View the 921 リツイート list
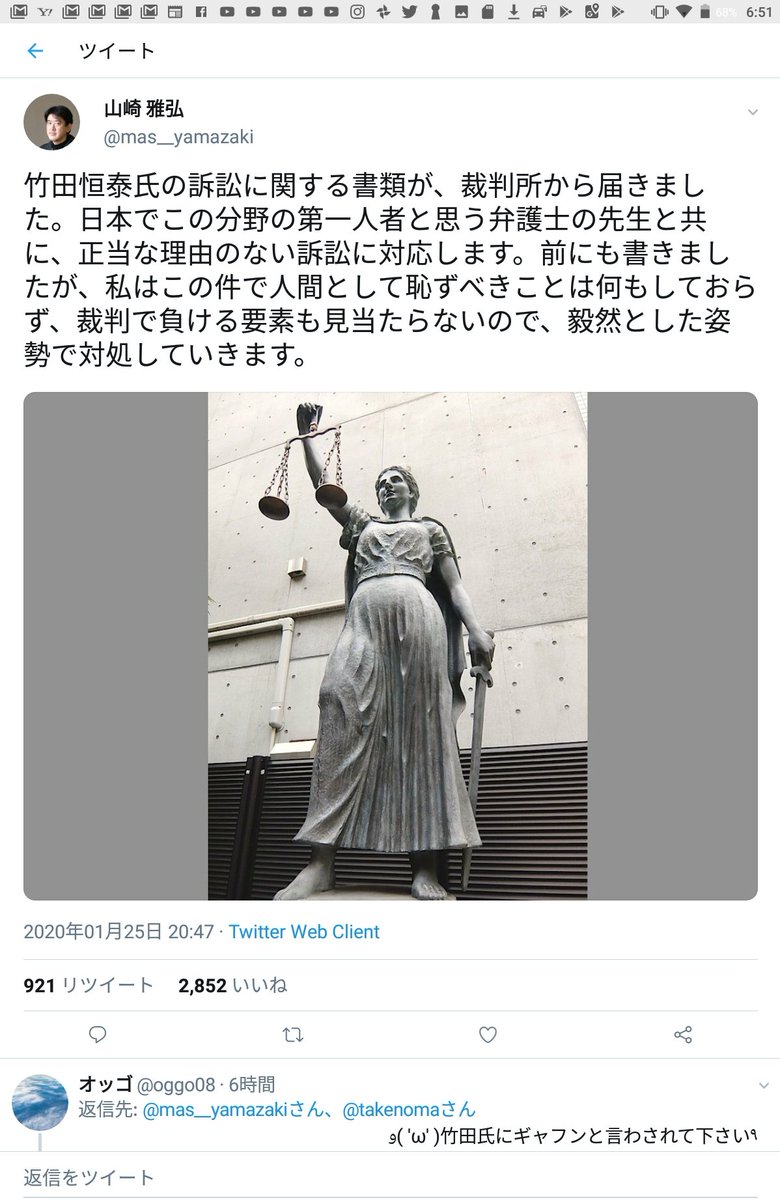This screenshot has width=780, height=1200. point(88,985)
